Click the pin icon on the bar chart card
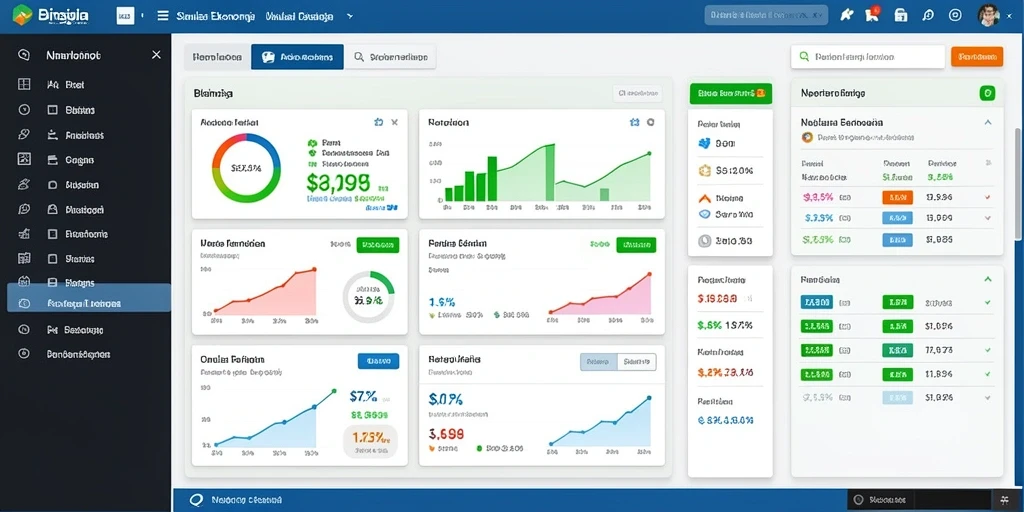The height and width of the screenshot is (512, 1024). (633, 122)
